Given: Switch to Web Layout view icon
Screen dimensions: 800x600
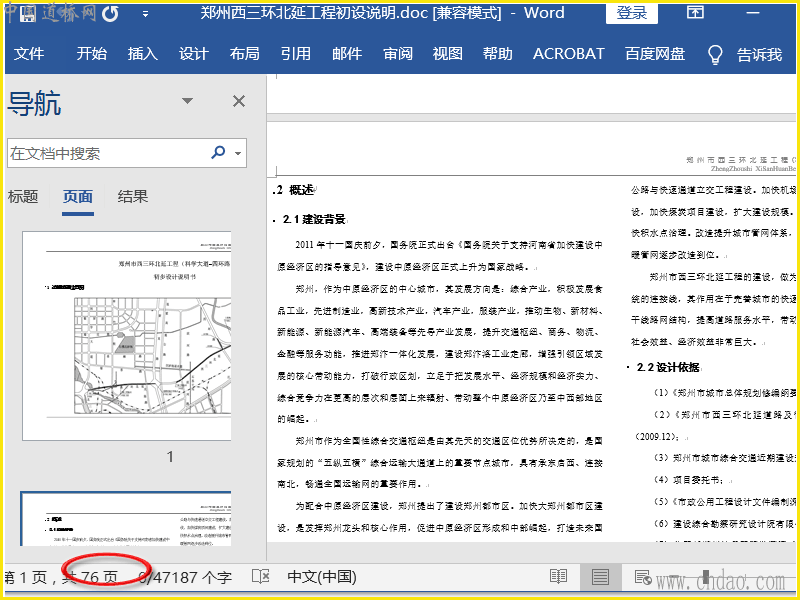Looking at the screenshot, I should pos(642,577).
